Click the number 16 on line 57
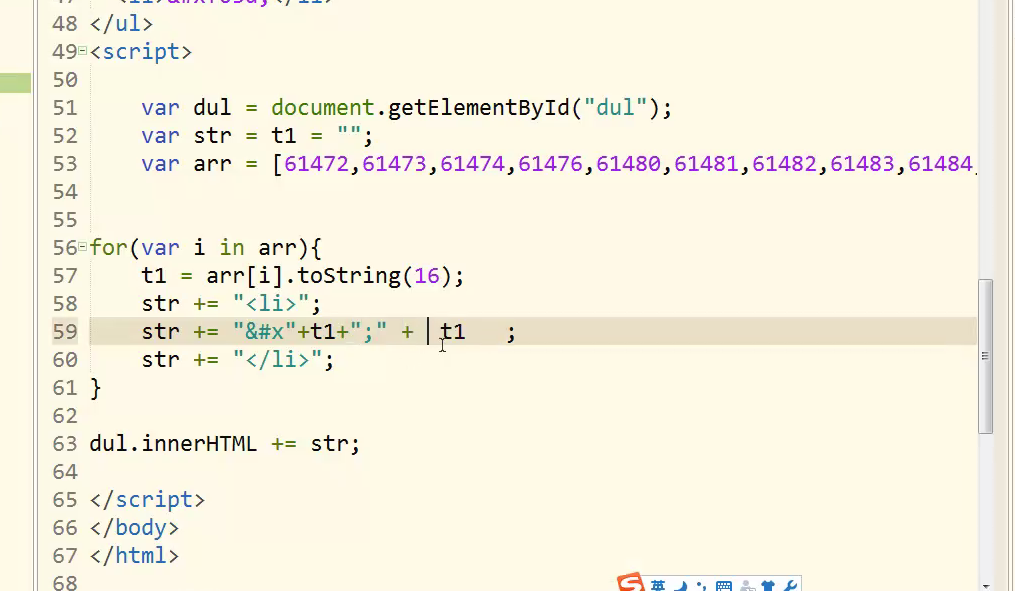 click(427, 276)
